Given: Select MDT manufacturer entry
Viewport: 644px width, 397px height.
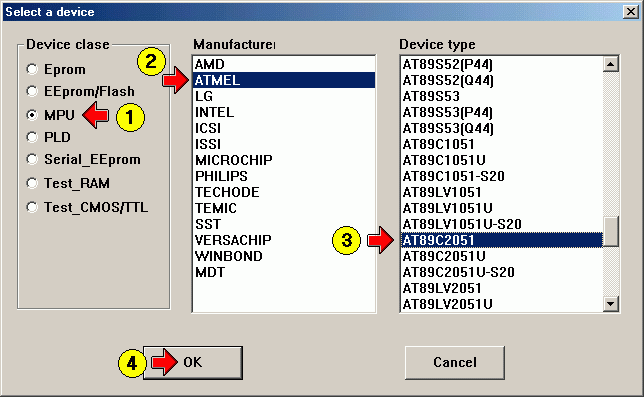Looking at the screenshot, I should click(283, 272).
